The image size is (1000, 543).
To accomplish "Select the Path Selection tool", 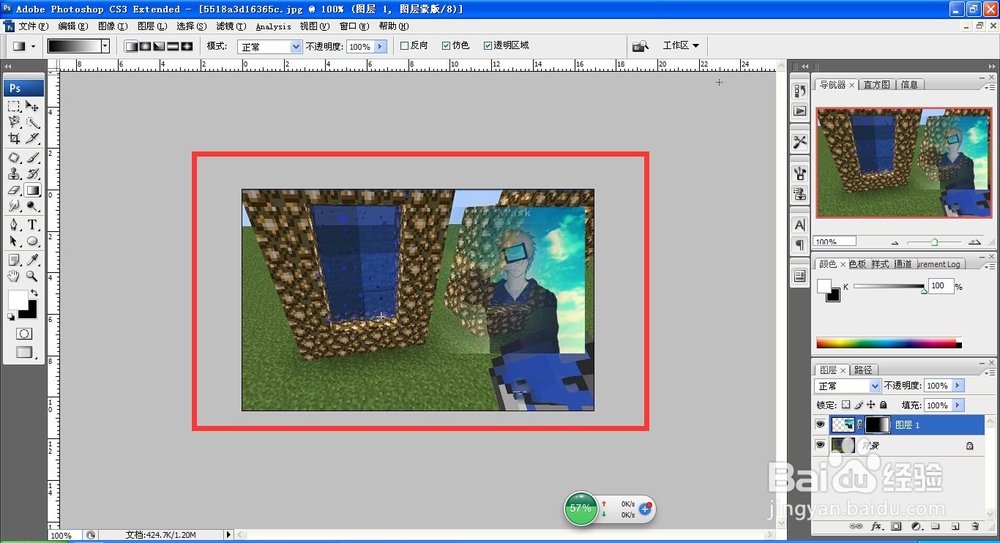I will [x=14, y=241].
